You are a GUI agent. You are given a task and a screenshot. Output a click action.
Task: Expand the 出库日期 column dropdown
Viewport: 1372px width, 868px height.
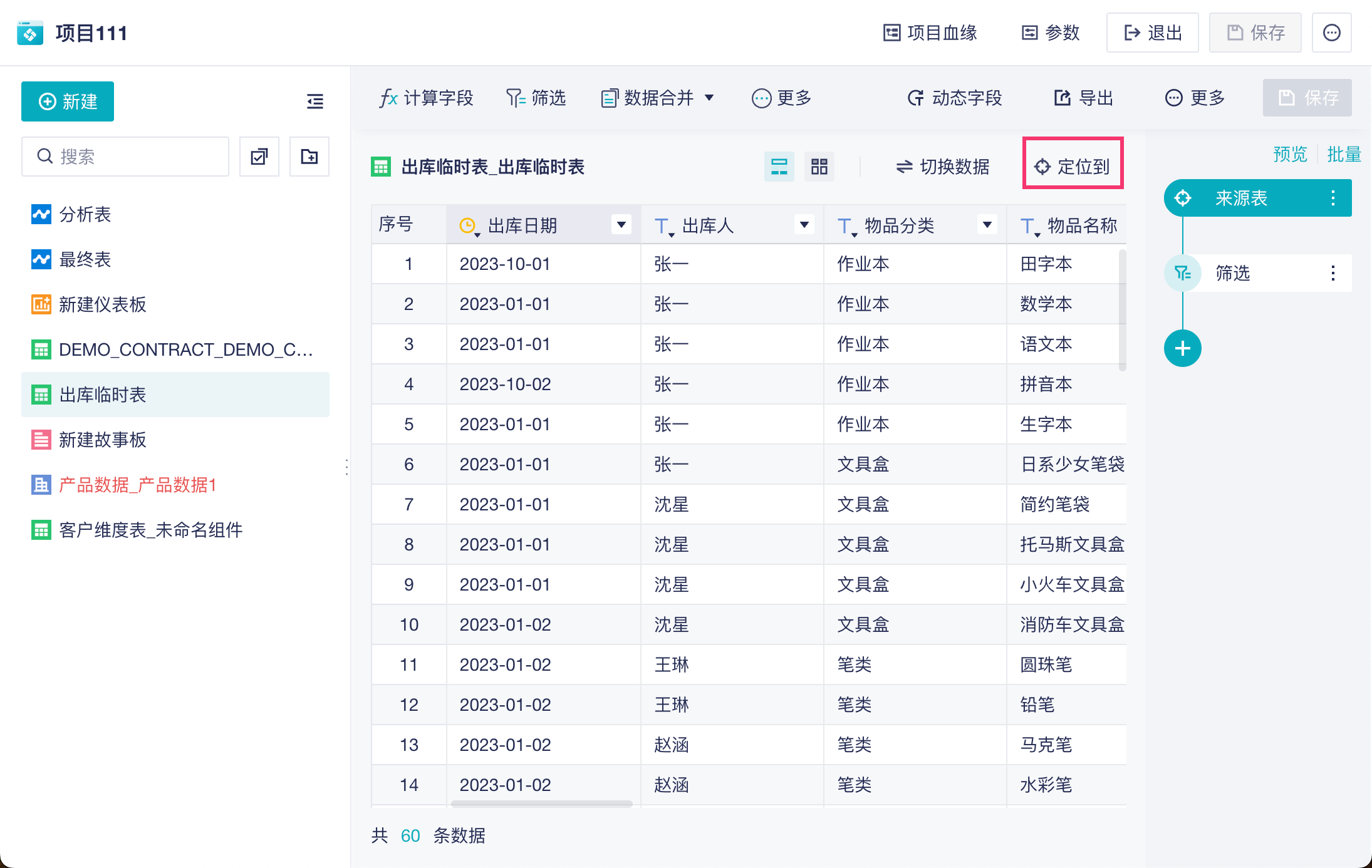coord(621,225)
